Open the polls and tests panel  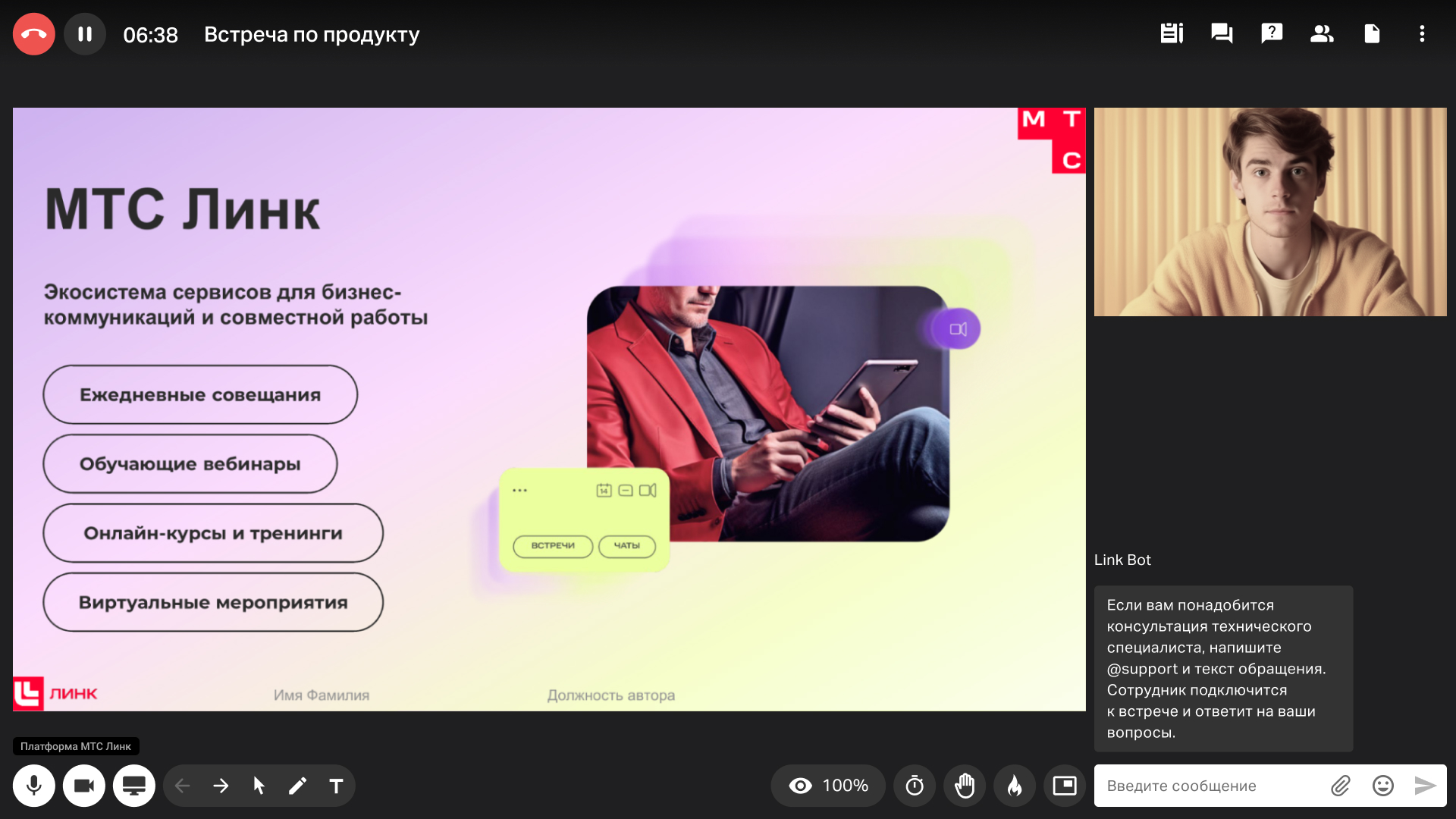point(1172,33)
